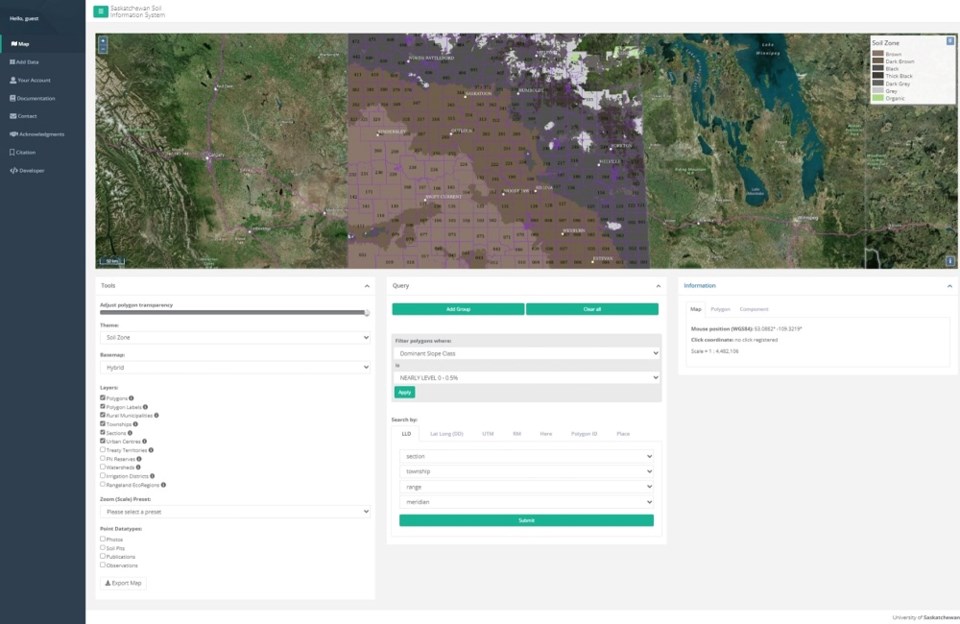960x624 pixels.
Task: Check the Publications datatype
Action: [103, 556]
